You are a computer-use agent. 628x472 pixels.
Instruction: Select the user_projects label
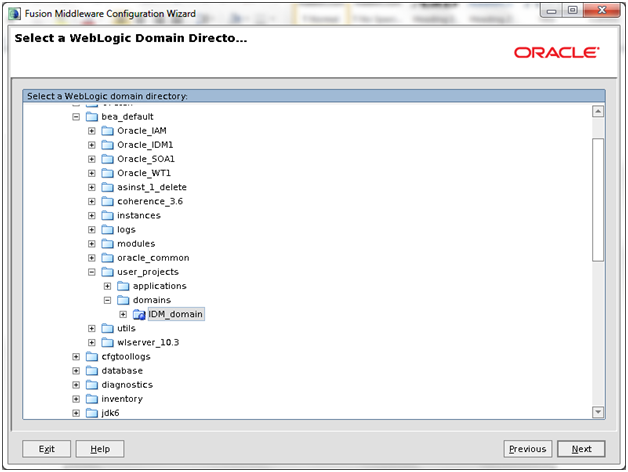(x=148, y=272)
